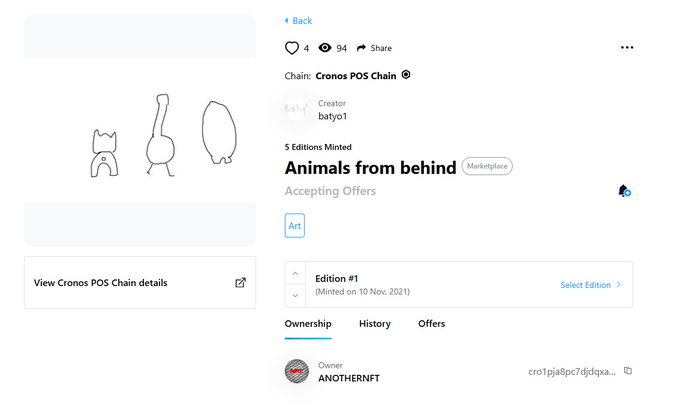Screen dimensions: 680x415
Task: Go to previous edition with up chevron
Action: tap(295, 274)
